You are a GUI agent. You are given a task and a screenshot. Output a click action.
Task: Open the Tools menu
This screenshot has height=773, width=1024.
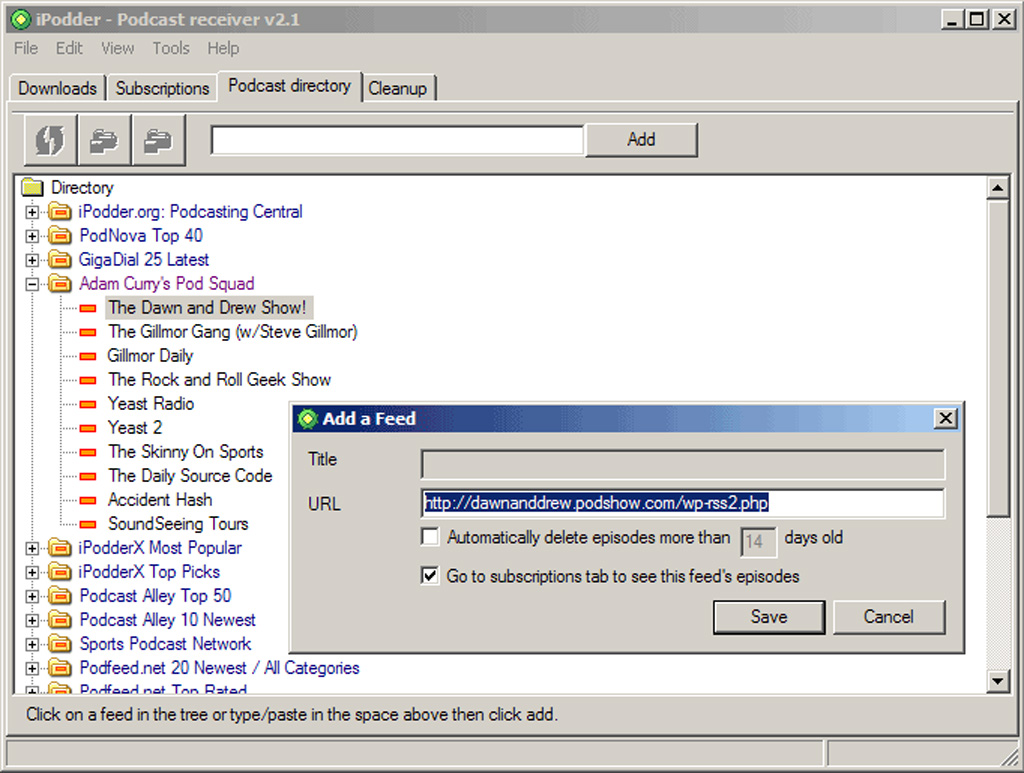[x=171, y=48]
